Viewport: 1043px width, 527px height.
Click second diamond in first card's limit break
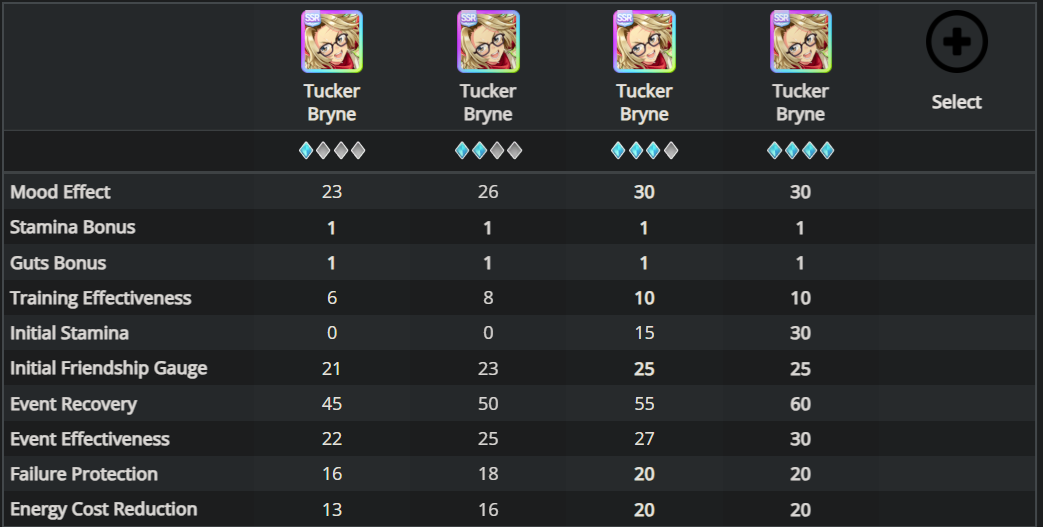[x=323, y=150]
